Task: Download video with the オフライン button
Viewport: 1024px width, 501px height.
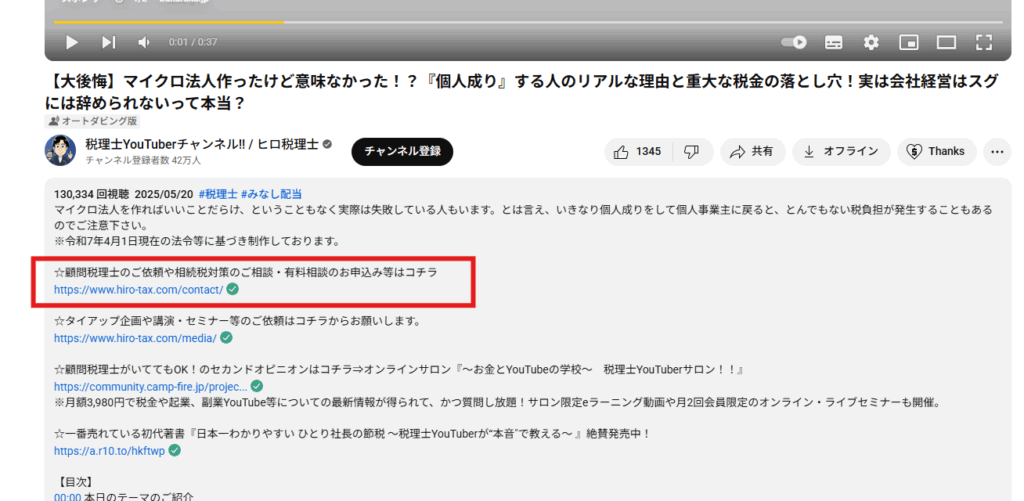Action: click(x=841, y=151)
